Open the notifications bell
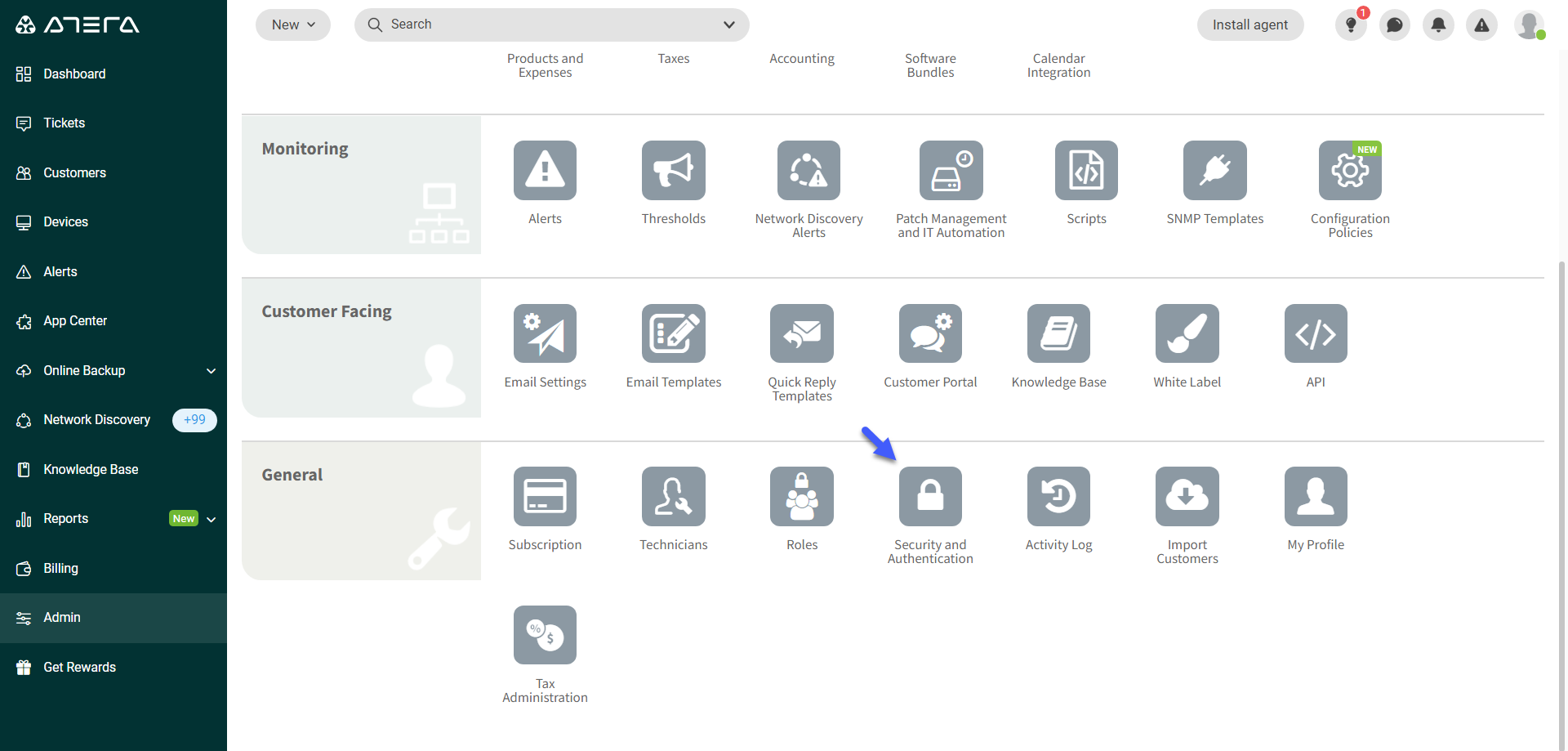Image resolution: width=1568 pixels, height=751 pixels. coord(1438,25)
